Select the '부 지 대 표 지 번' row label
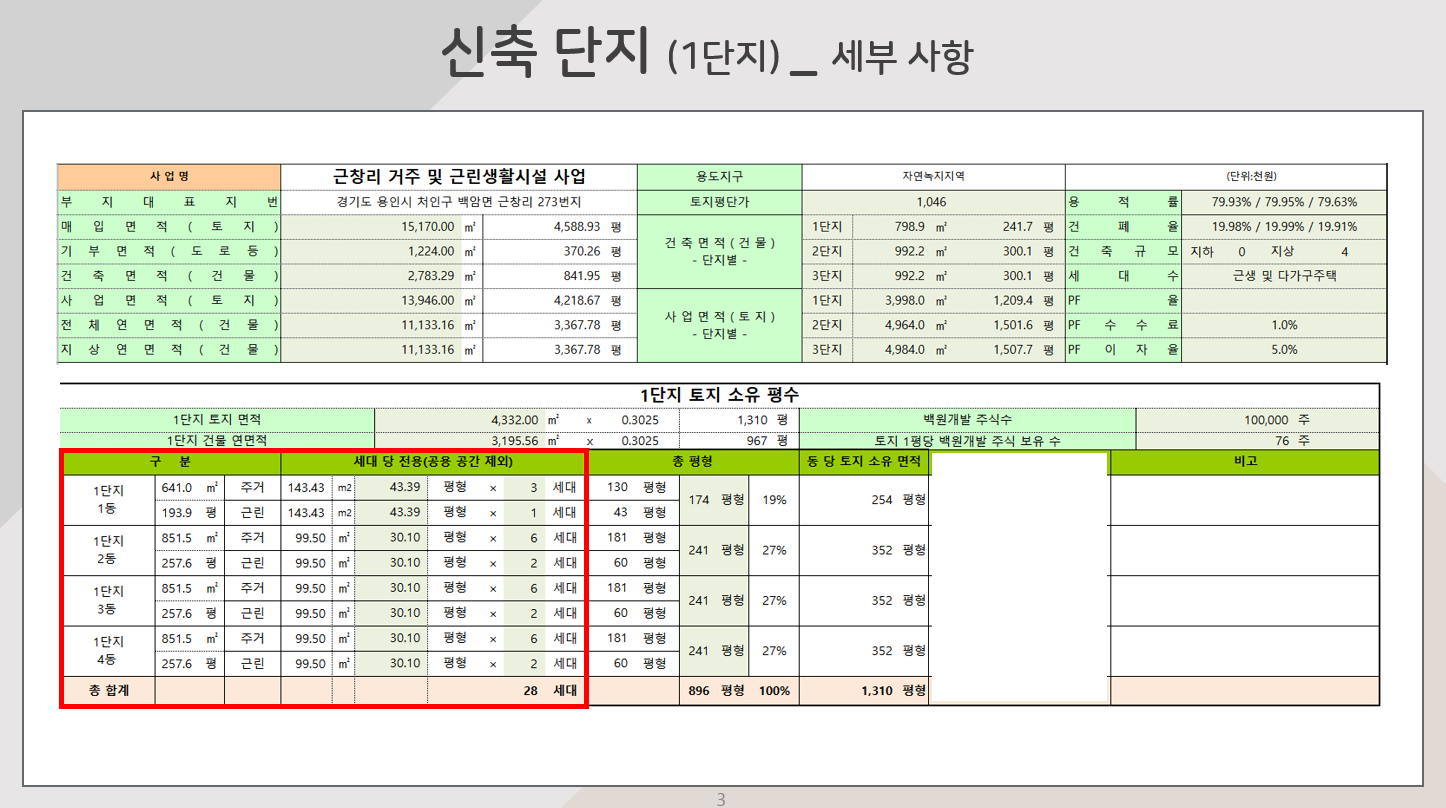The image size is (1446, 808). point(169,201)
